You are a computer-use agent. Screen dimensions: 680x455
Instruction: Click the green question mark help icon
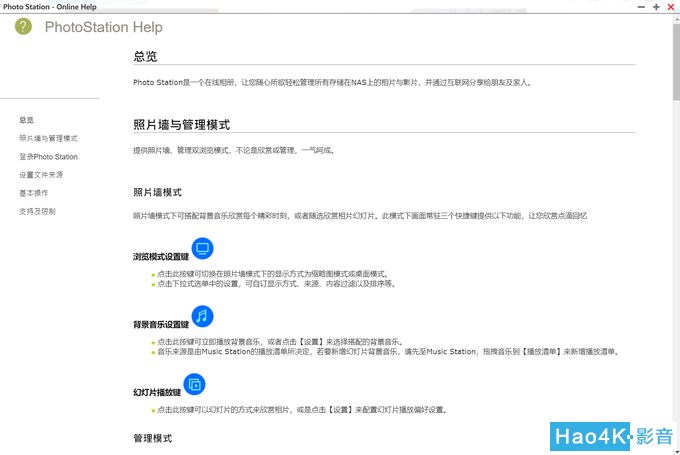[x=23, y=26]
